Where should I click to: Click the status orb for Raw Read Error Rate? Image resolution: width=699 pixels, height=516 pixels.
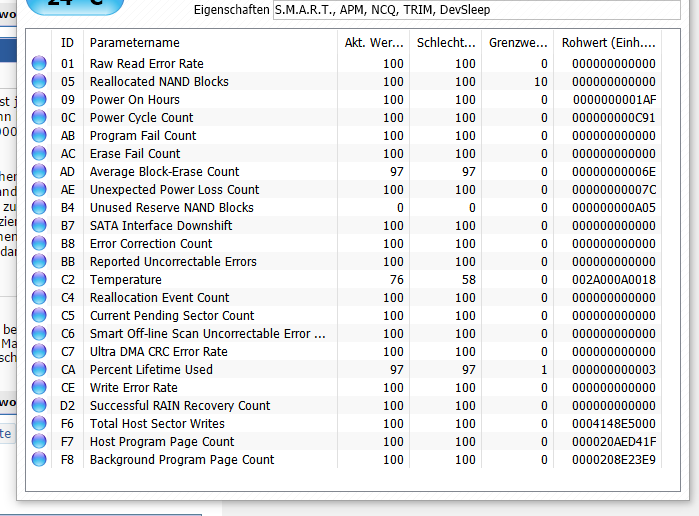coord(39,63)
